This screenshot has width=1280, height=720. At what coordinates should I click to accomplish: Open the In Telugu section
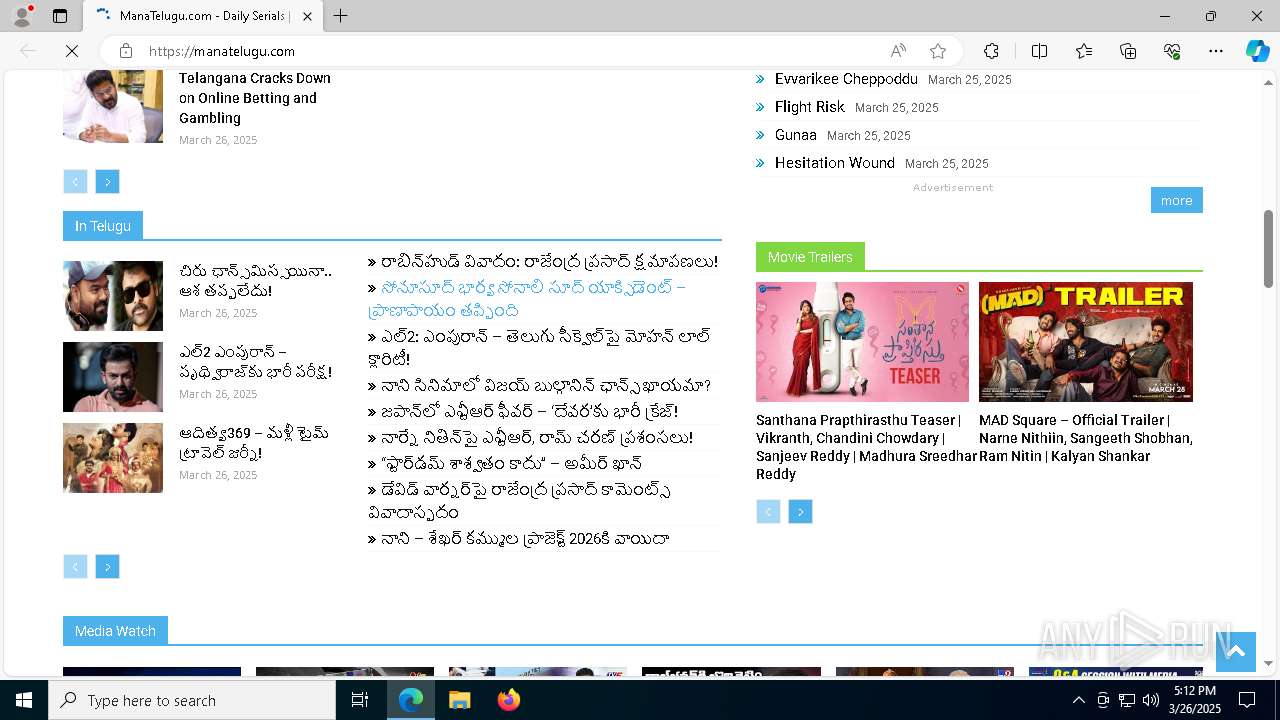[103, 226]
